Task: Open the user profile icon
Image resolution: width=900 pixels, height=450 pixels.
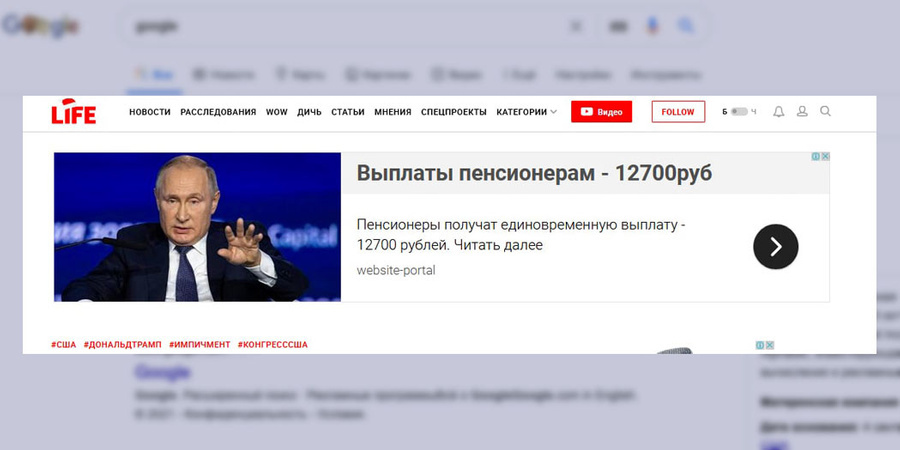Action: click(x=802, y=112)
